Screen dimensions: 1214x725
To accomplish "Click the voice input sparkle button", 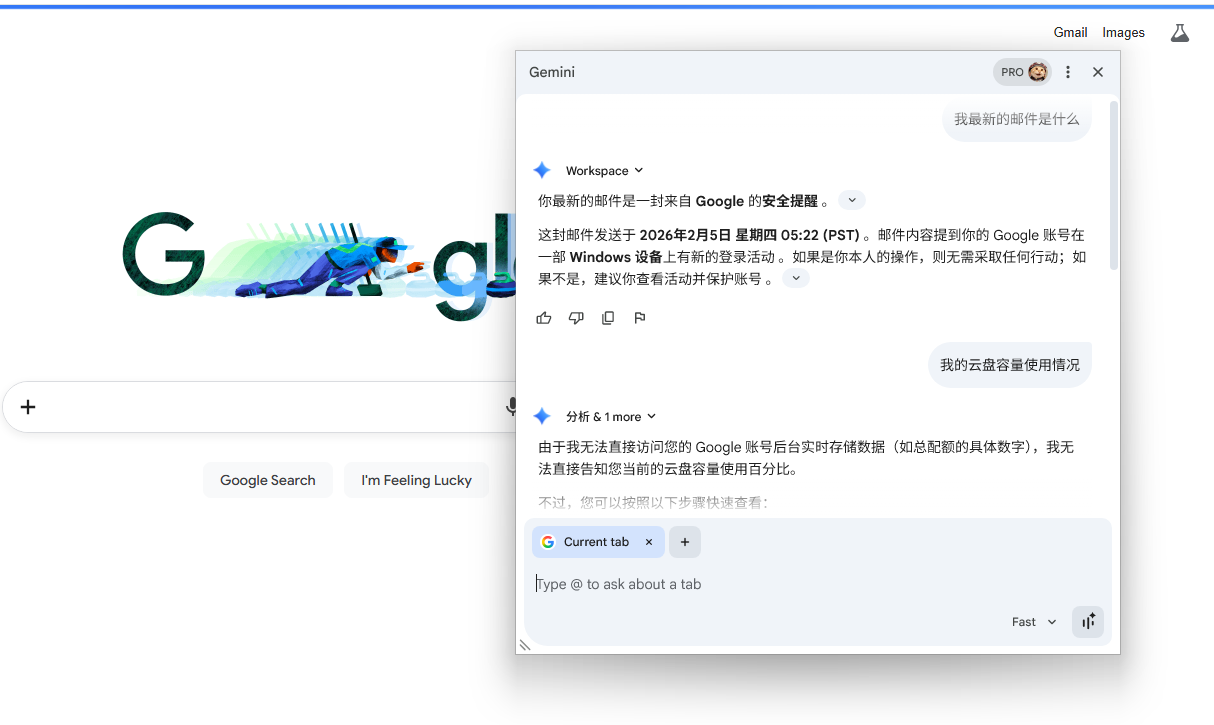I will [1088, 621].
